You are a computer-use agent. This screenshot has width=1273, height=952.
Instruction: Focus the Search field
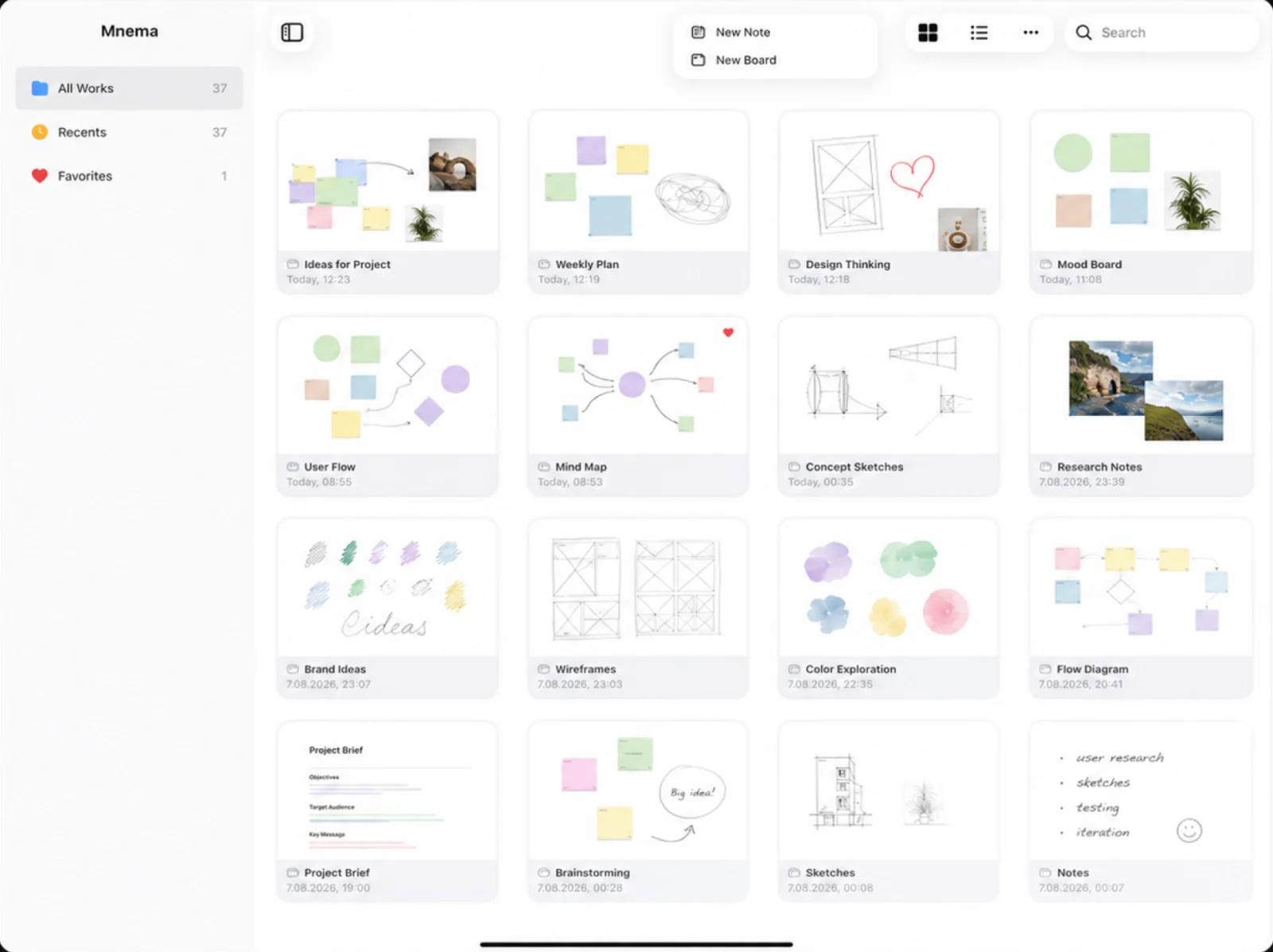(1162, 33)
